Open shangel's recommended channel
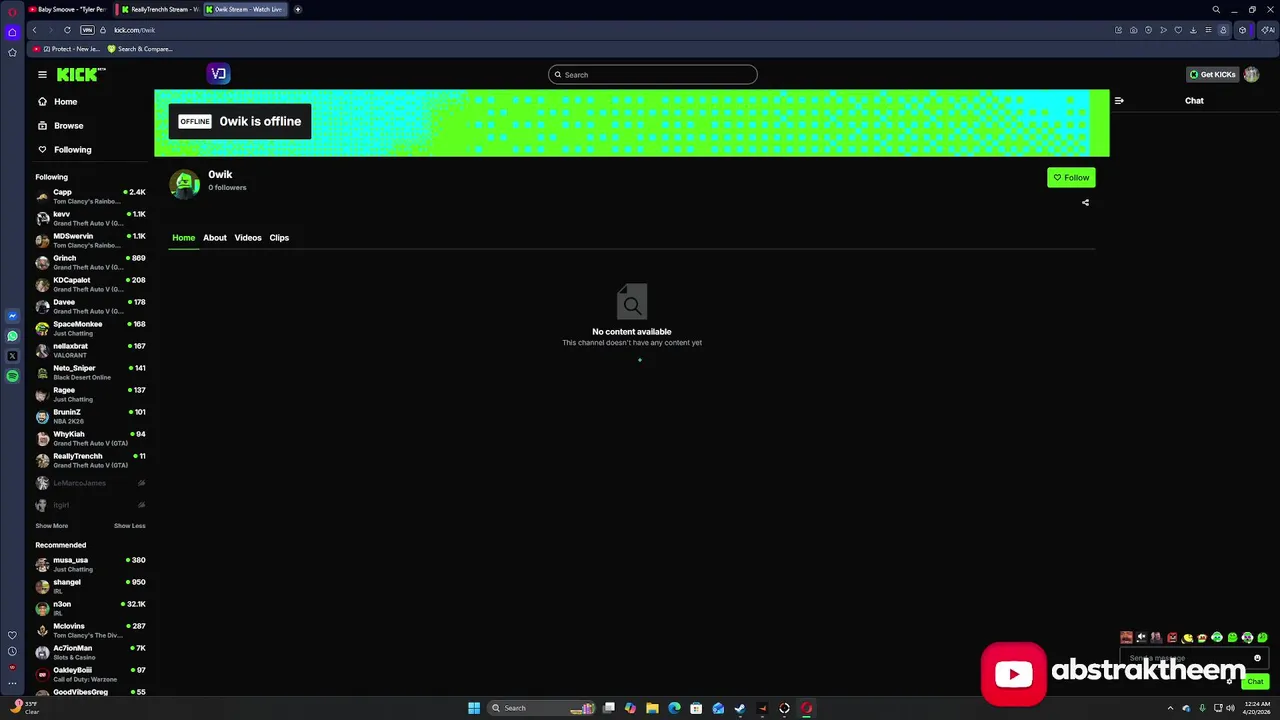1280x720 pixels. pos(90,586)
